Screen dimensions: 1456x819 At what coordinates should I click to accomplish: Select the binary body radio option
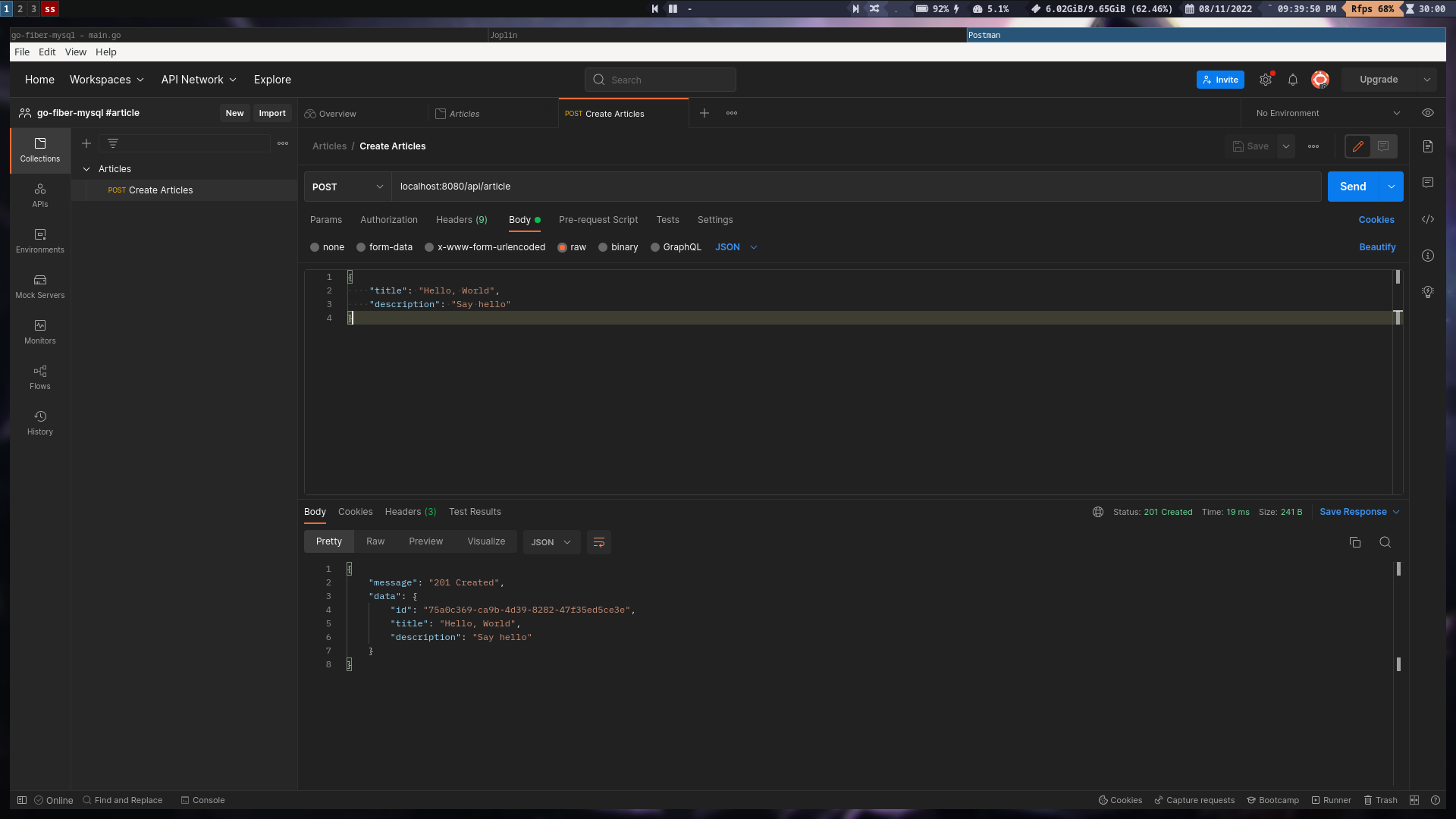click(x=603, y=247)
